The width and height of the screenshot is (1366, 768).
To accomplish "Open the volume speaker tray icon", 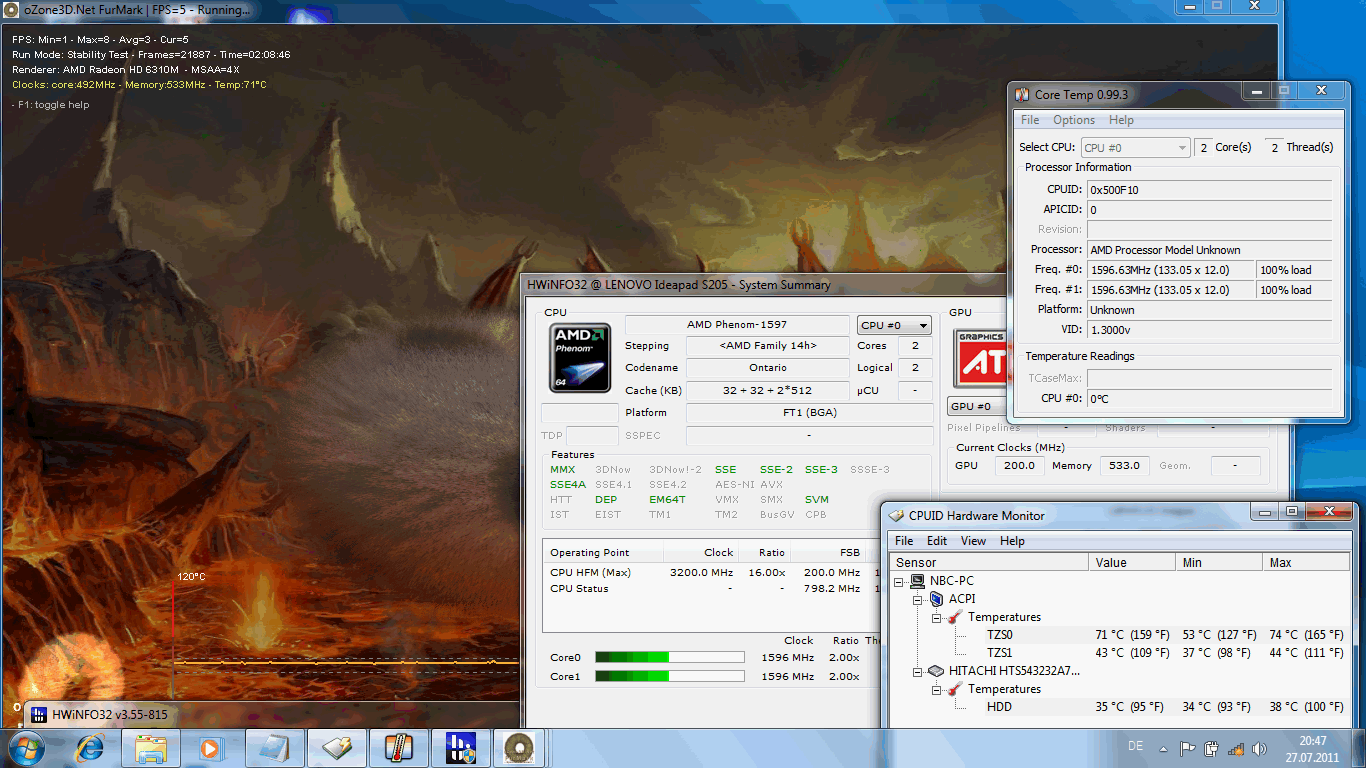I will pos(1260,748).
